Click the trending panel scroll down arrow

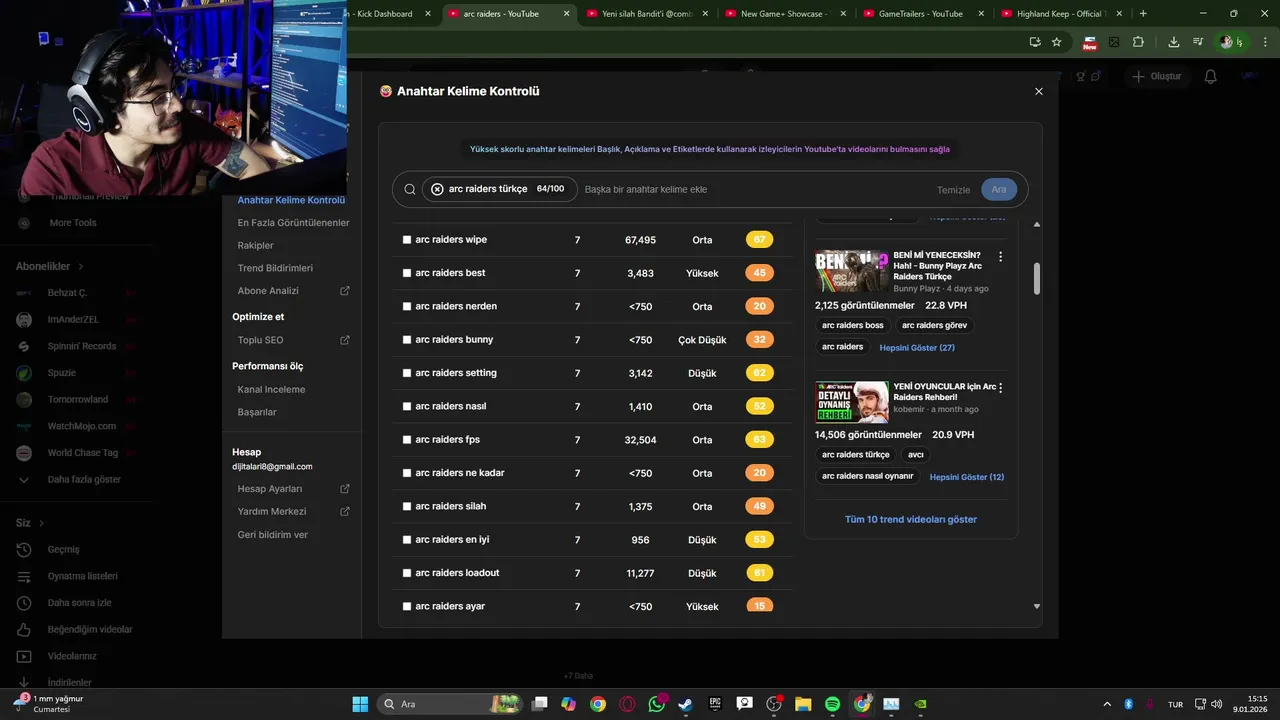click(1036, 606)
